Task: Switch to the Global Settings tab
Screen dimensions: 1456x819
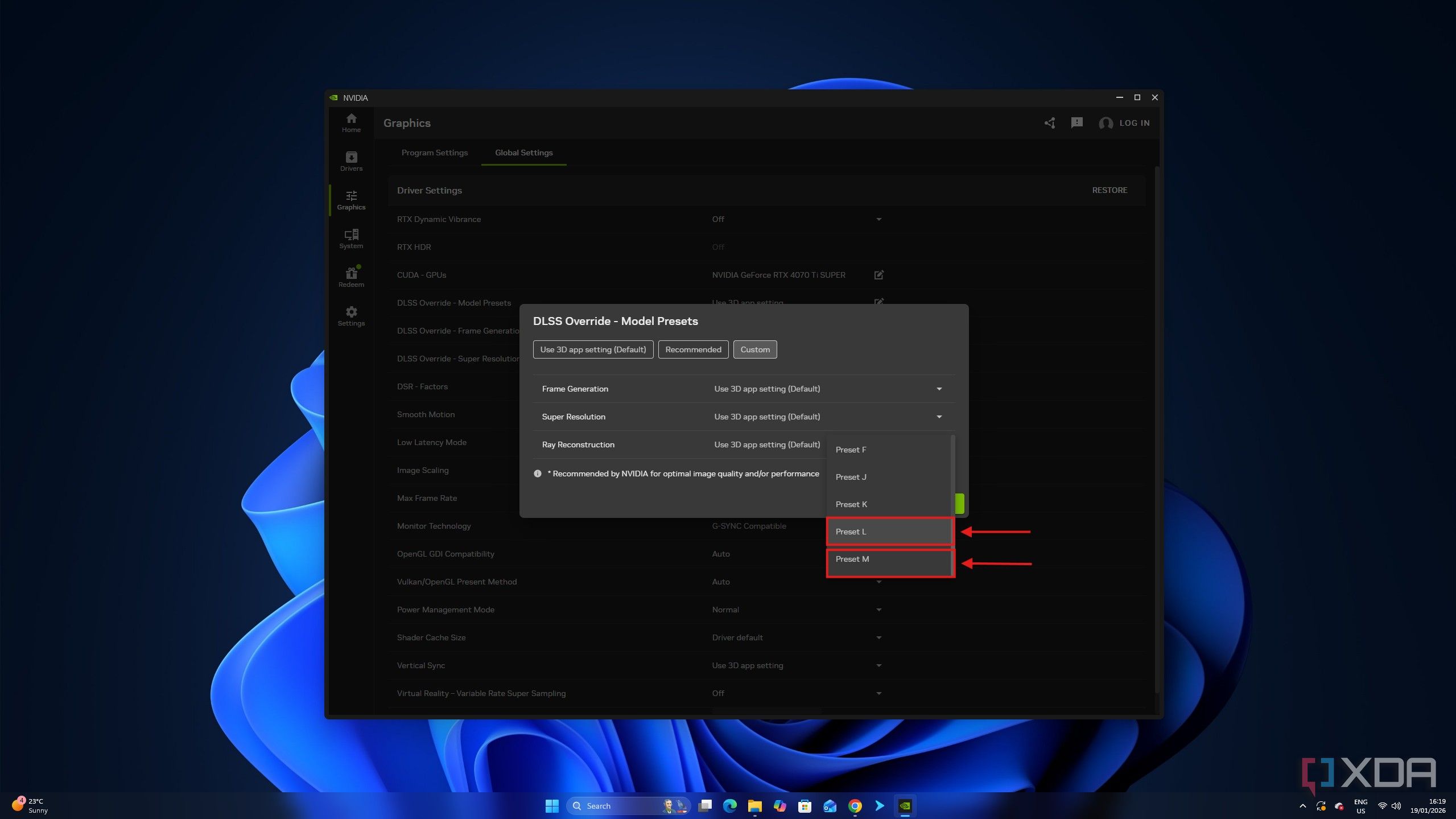Action: (523, 153)
